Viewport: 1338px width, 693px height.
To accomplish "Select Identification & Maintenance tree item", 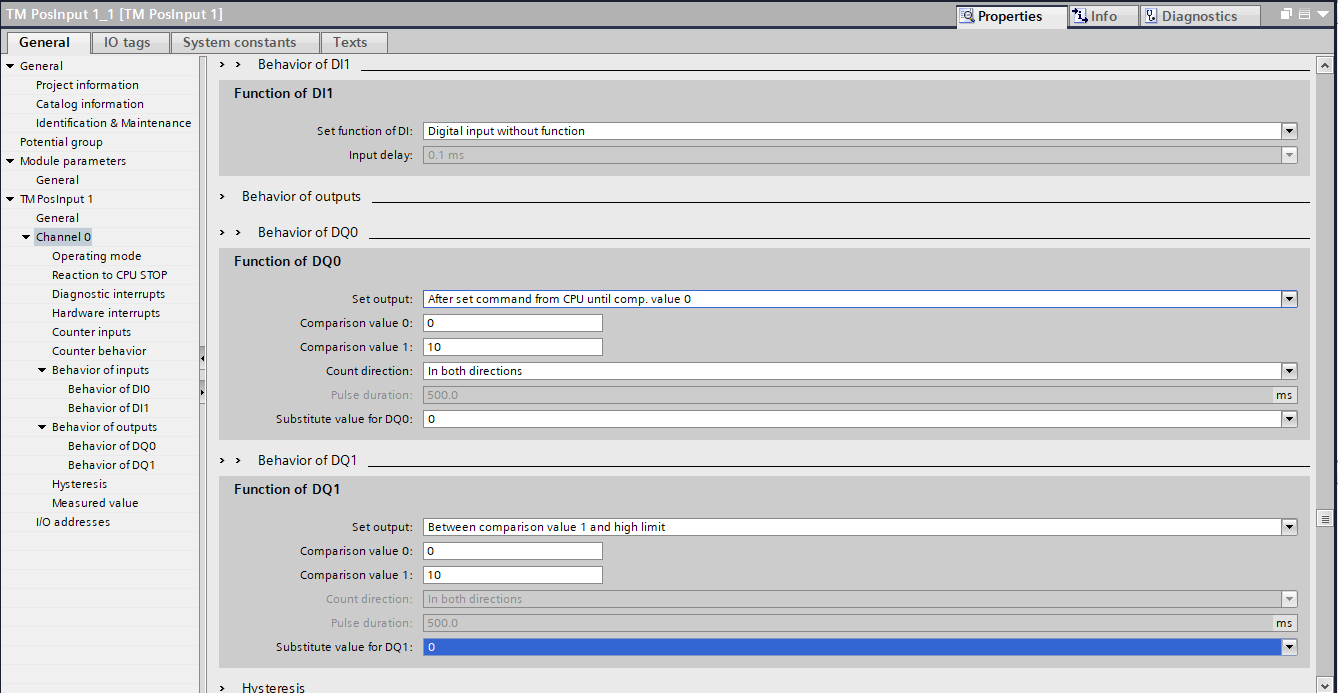I will [113, 123].
